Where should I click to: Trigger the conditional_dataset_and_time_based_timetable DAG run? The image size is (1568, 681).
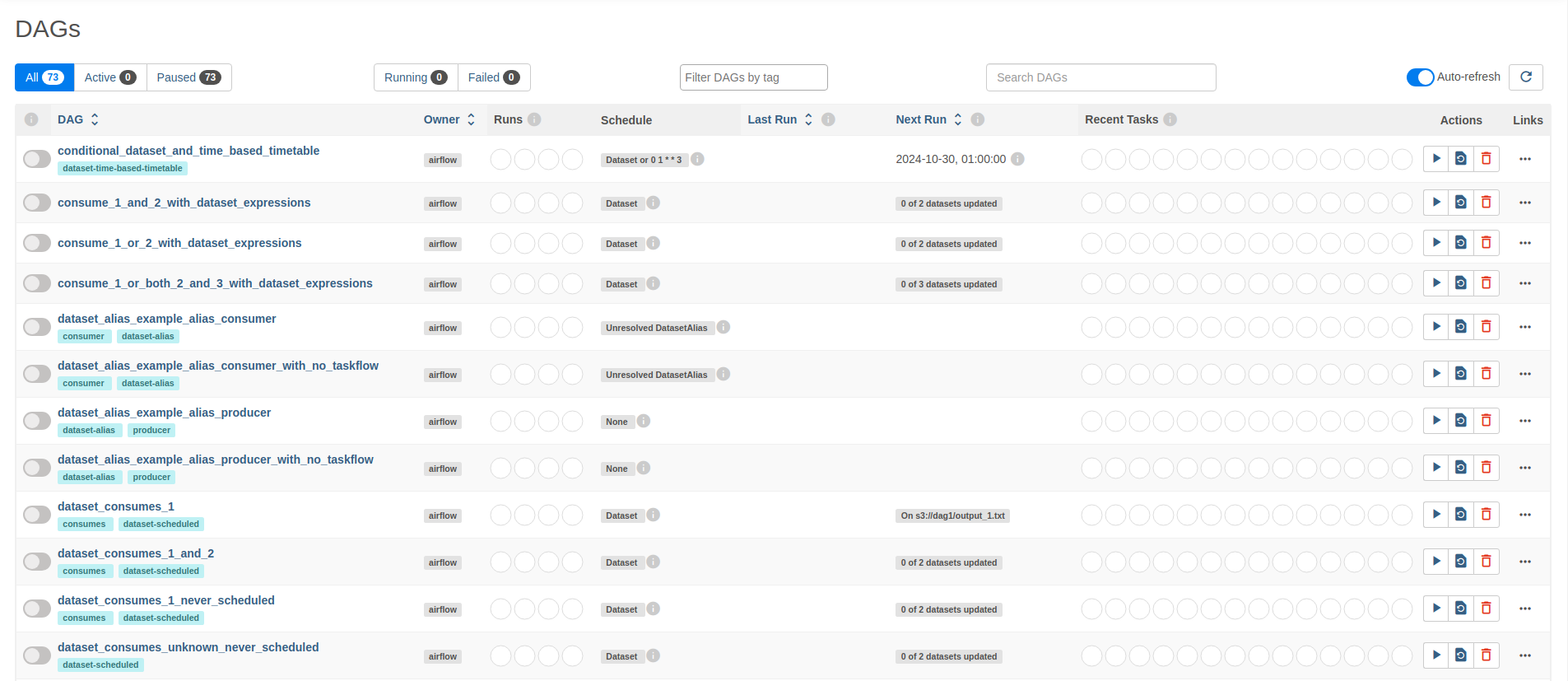[1435, 159]
